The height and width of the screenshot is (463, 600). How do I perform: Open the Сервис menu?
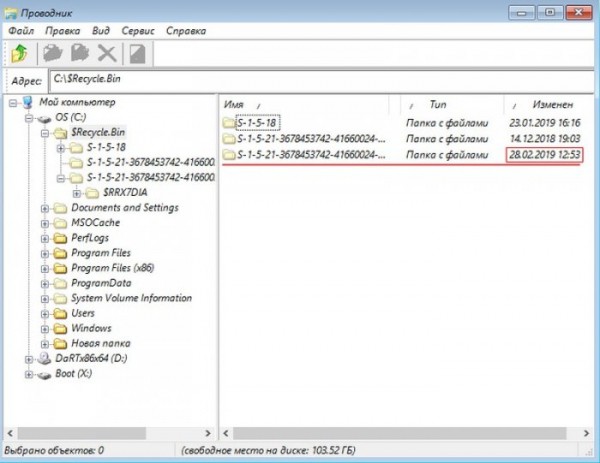[138, 31]
